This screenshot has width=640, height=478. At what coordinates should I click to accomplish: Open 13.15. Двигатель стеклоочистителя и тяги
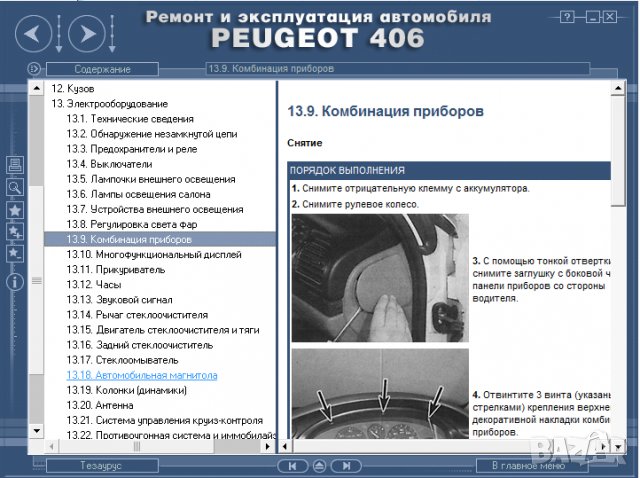click(163, 330)
